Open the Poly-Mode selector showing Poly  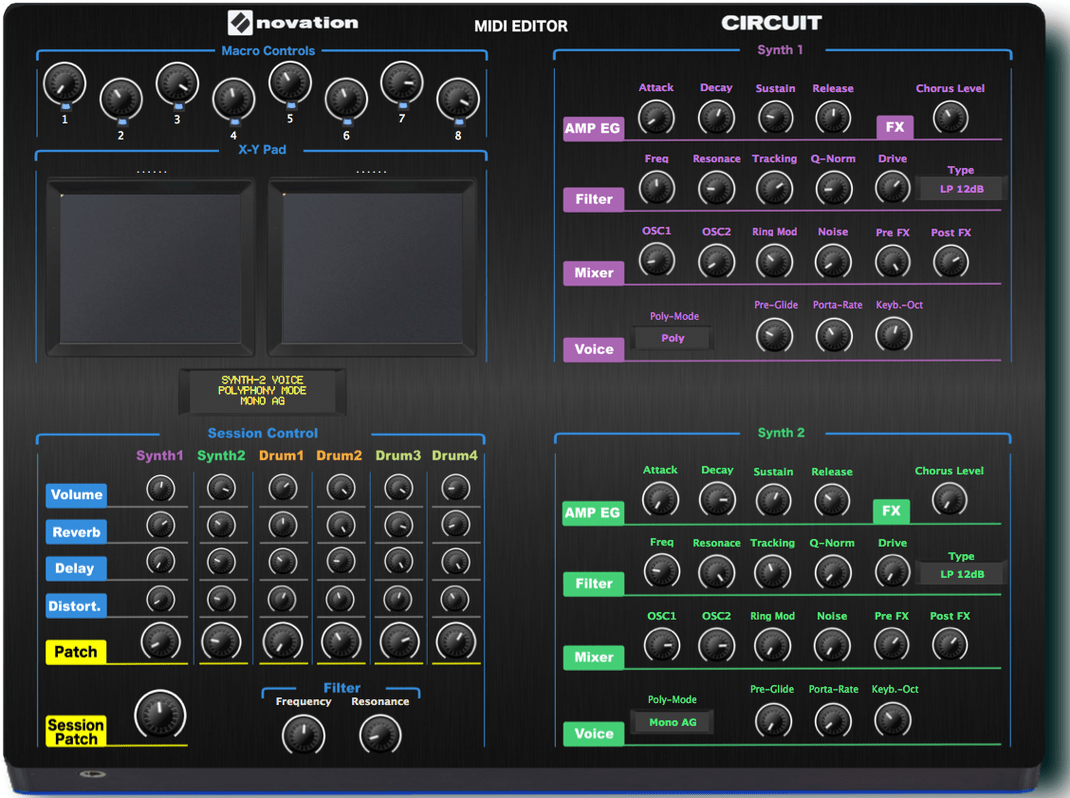671,338
